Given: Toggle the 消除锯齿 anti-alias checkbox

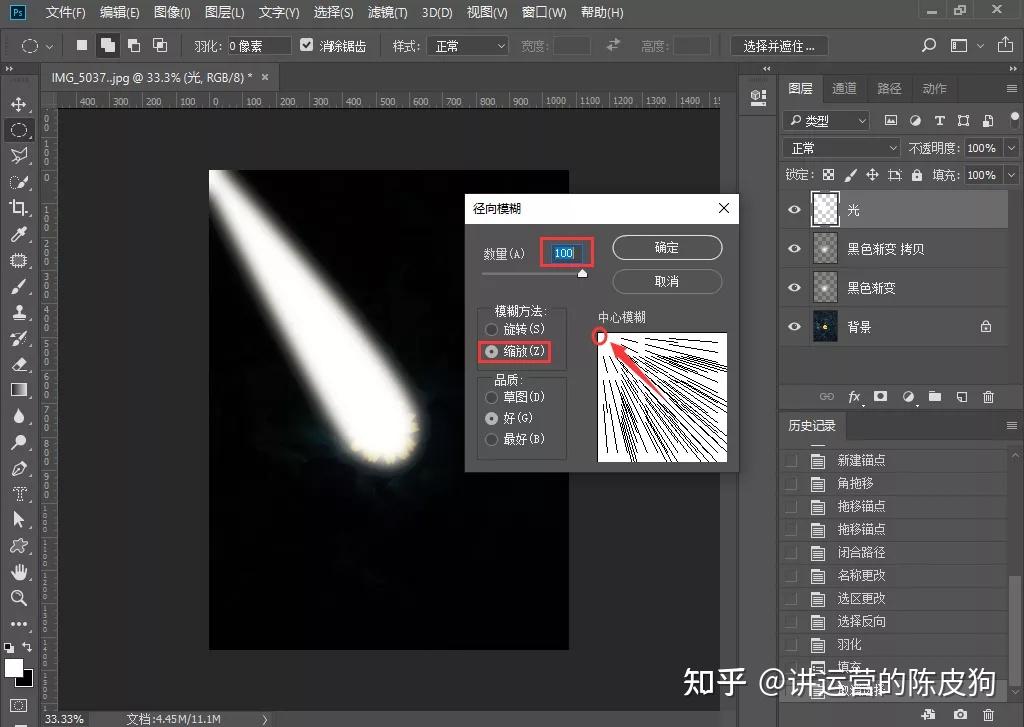Looking at the screenshot, I should tap(306, 44).
